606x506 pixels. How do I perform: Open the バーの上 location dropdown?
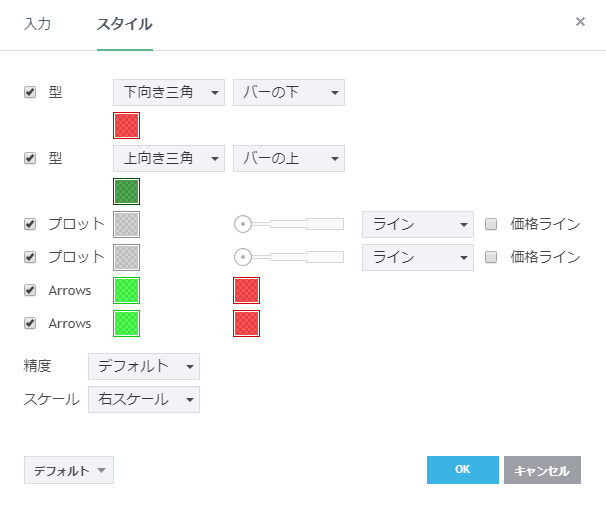click(288, 159)
